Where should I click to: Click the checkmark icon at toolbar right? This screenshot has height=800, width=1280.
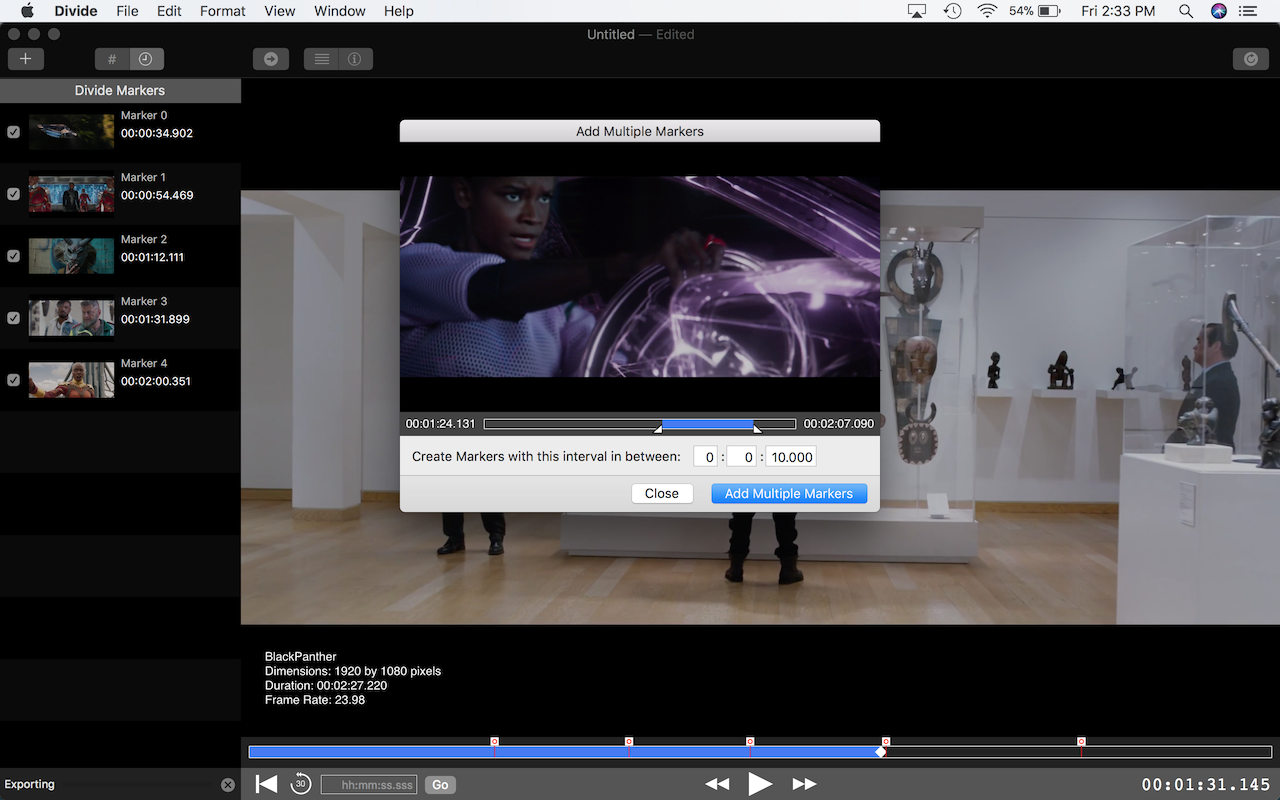[1251, 59]
